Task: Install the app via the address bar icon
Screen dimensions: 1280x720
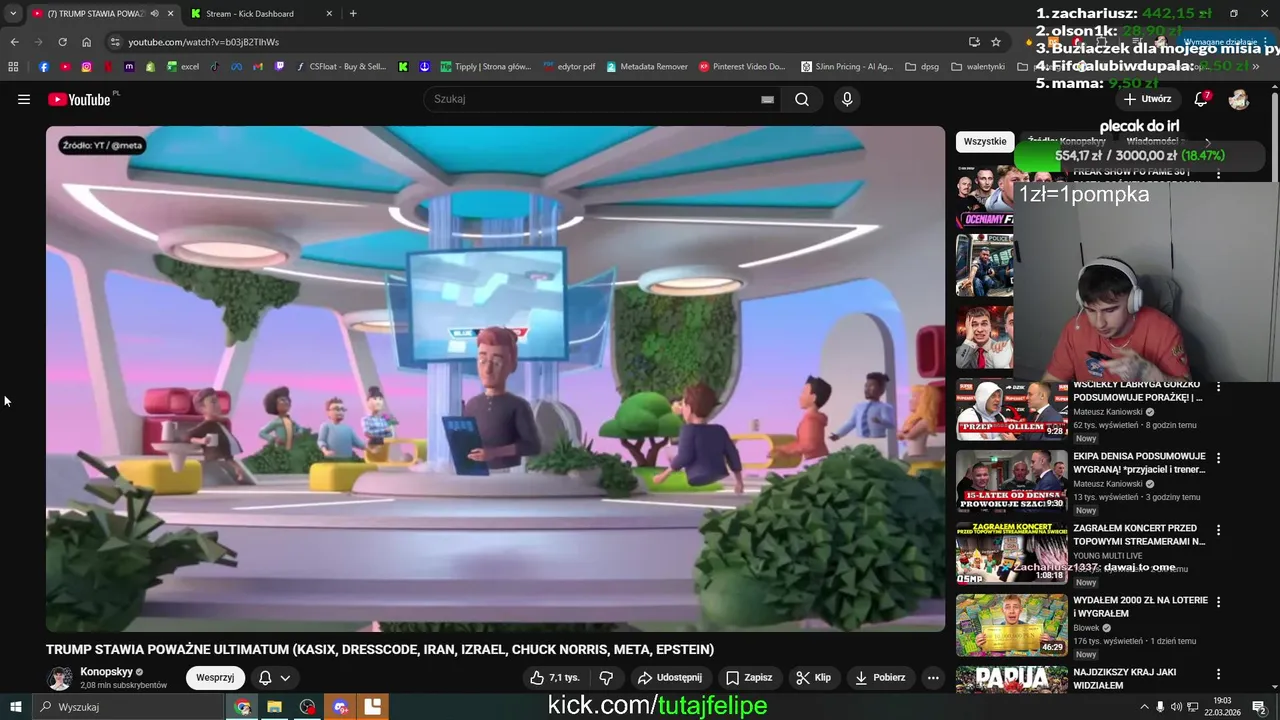Action: [974, 42]
